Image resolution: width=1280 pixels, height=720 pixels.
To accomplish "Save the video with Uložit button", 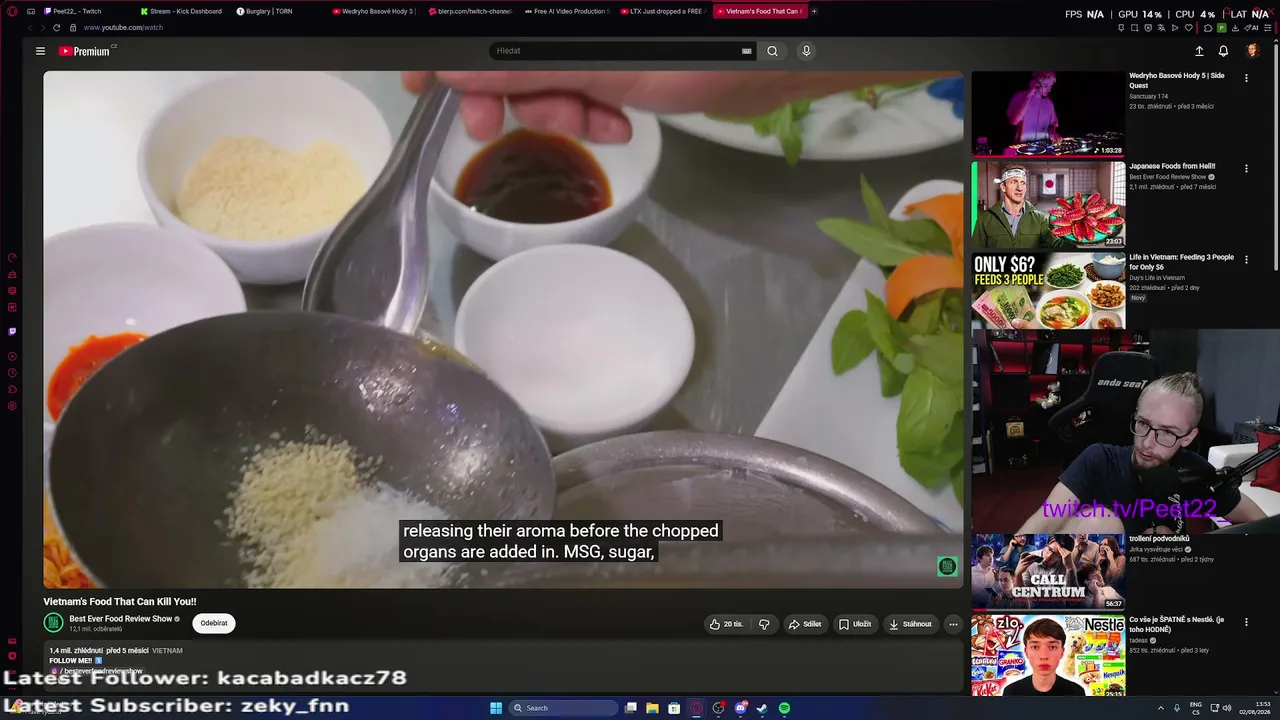I will point(855,624).
